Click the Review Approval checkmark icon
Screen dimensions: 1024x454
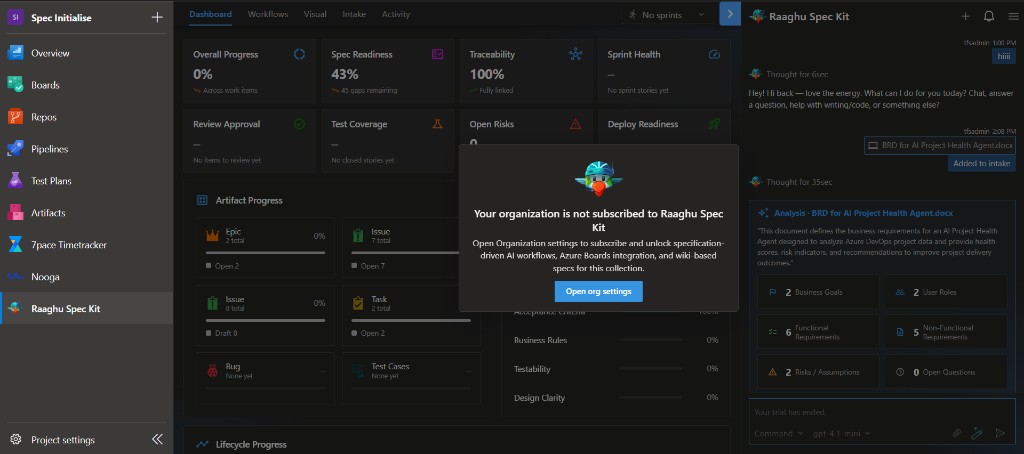[x=299, y=124]
